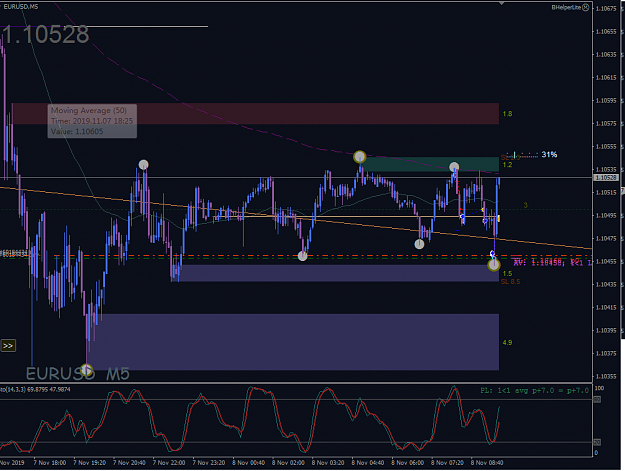Viewport: 625px width, 471px height.
Task: Select the green zone labeled 1.2
Action: tap(432, 164)
